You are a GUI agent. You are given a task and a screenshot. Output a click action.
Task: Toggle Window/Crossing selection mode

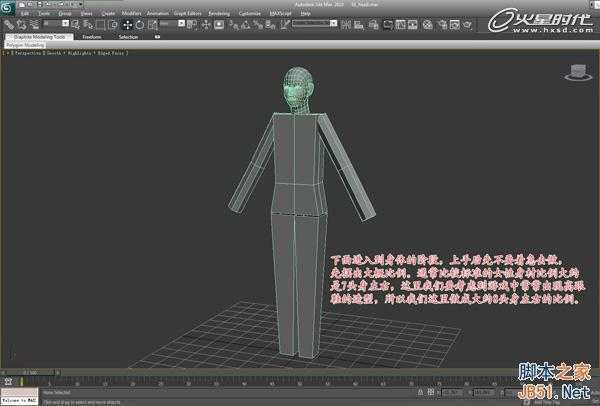[x=113, y=25]
